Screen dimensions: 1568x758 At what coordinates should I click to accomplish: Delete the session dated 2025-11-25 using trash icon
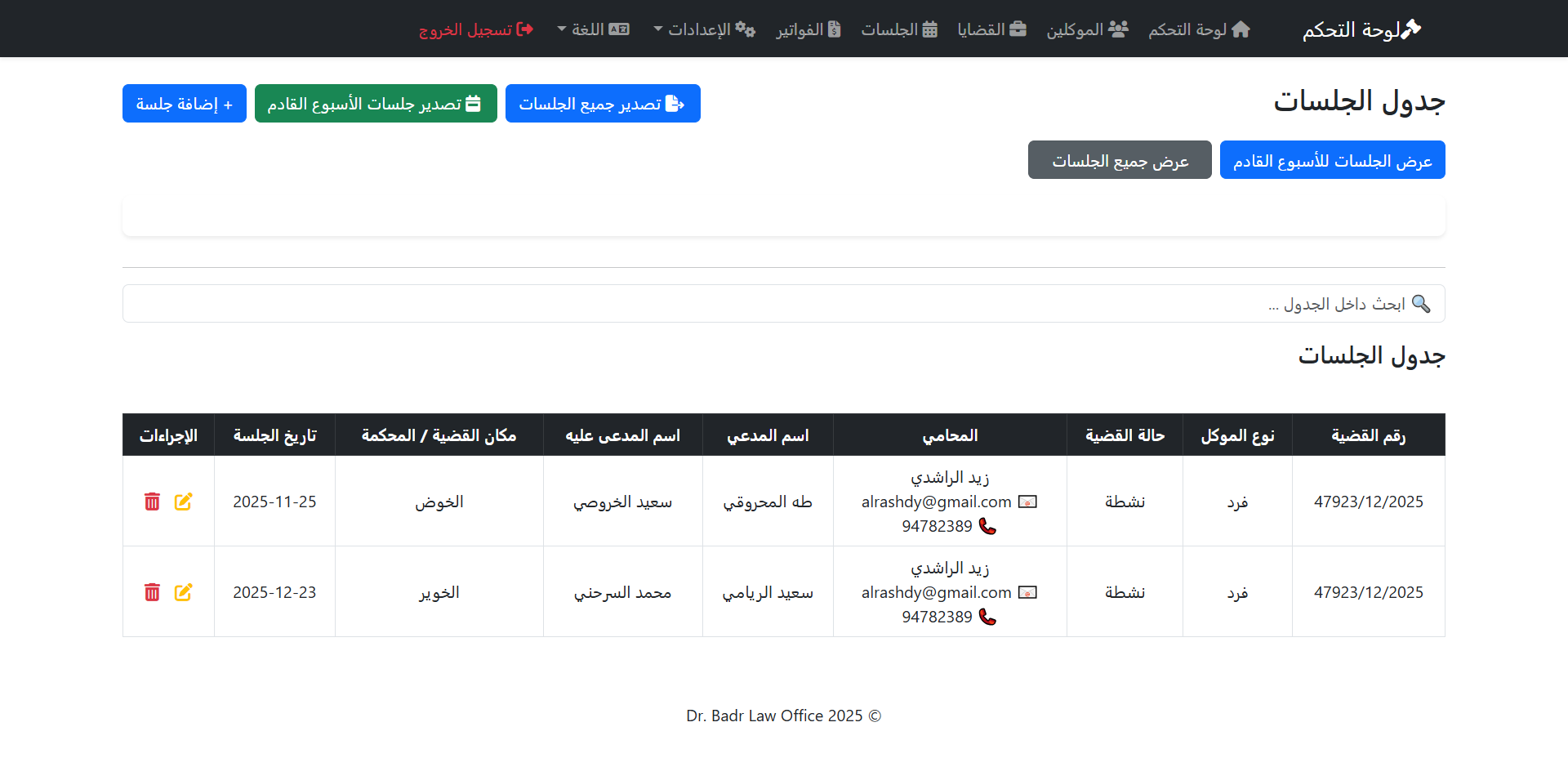point(152,502)
